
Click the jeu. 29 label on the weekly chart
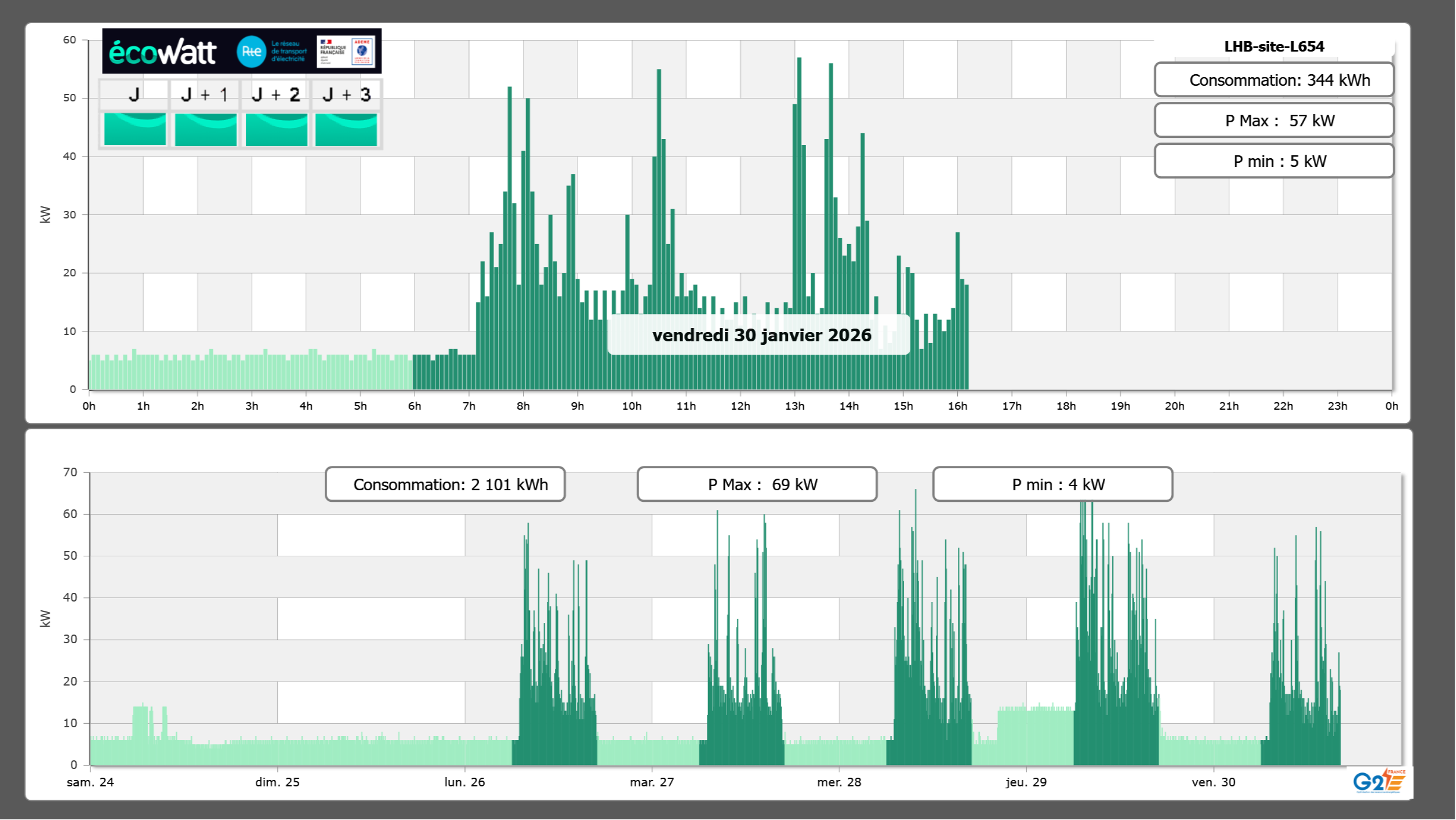point(1026,782)
